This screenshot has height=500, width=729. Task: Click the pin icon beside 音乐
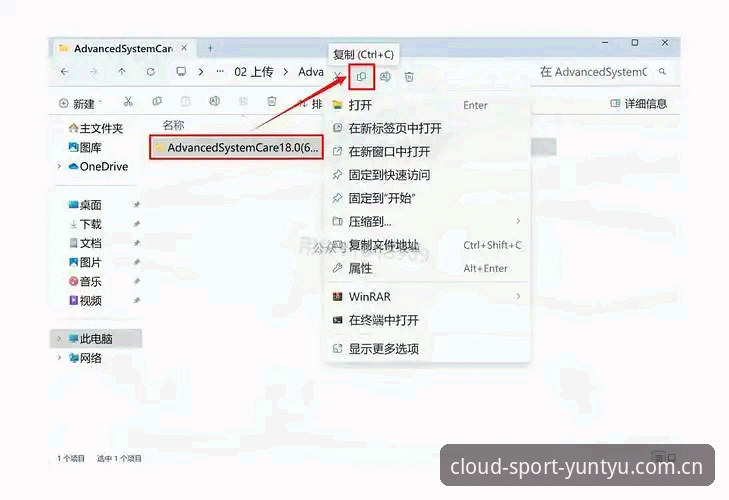point(137,281)
